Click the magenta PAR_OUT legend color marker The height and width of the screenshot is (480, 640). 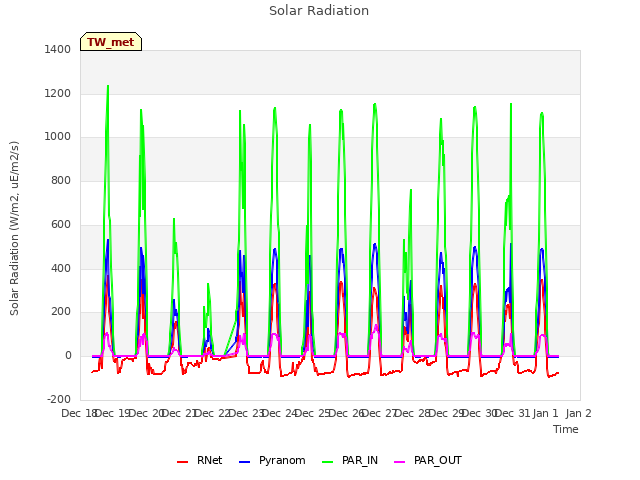[400, 462]
